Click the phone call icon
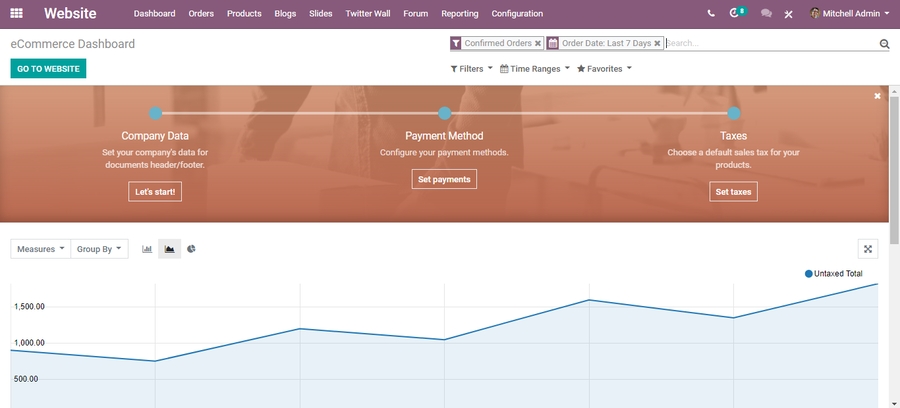Image resolution: width=900 pixels, height=408 pixels. (711, 13)
